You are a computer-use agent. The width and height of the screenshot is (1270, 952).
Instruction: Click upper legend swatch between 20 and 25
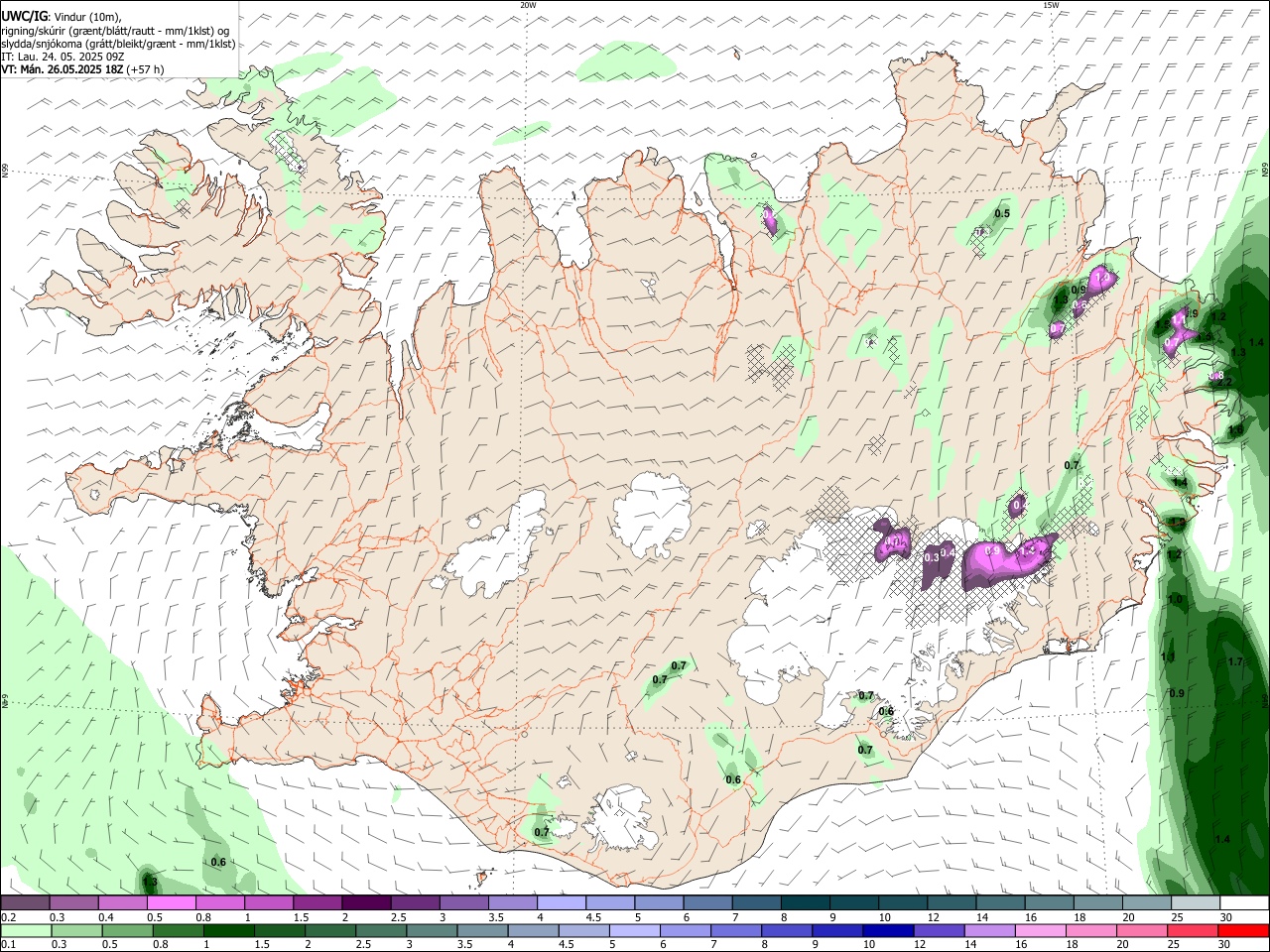tap(1146, 903)
